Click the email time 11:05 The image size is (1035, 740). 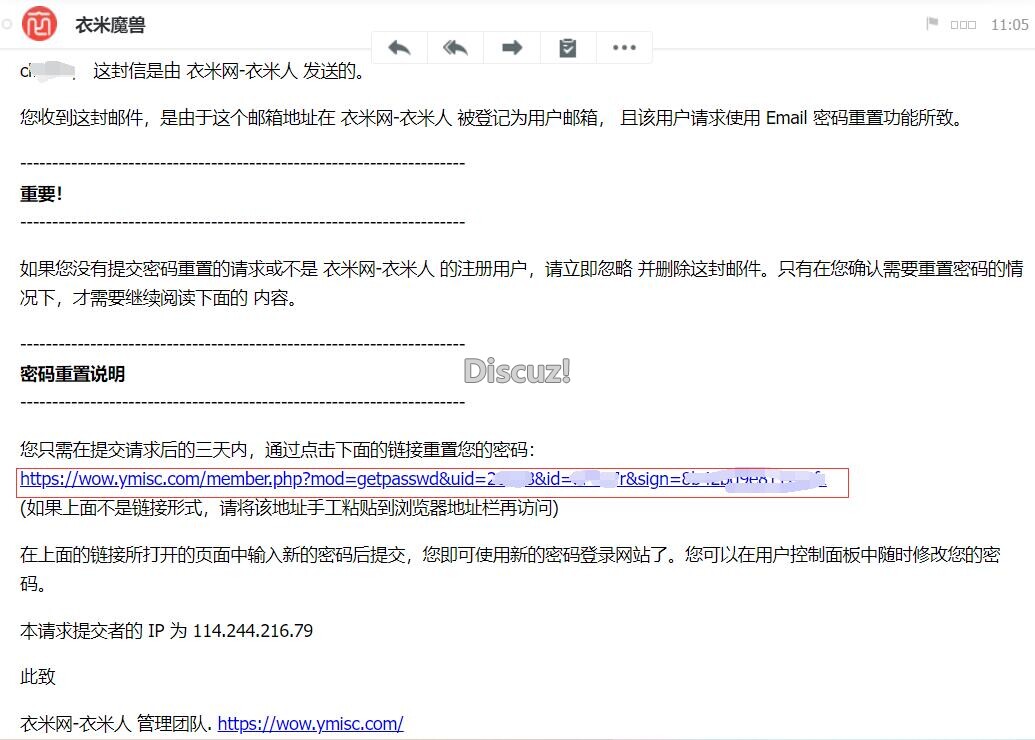click(1009, 24)
